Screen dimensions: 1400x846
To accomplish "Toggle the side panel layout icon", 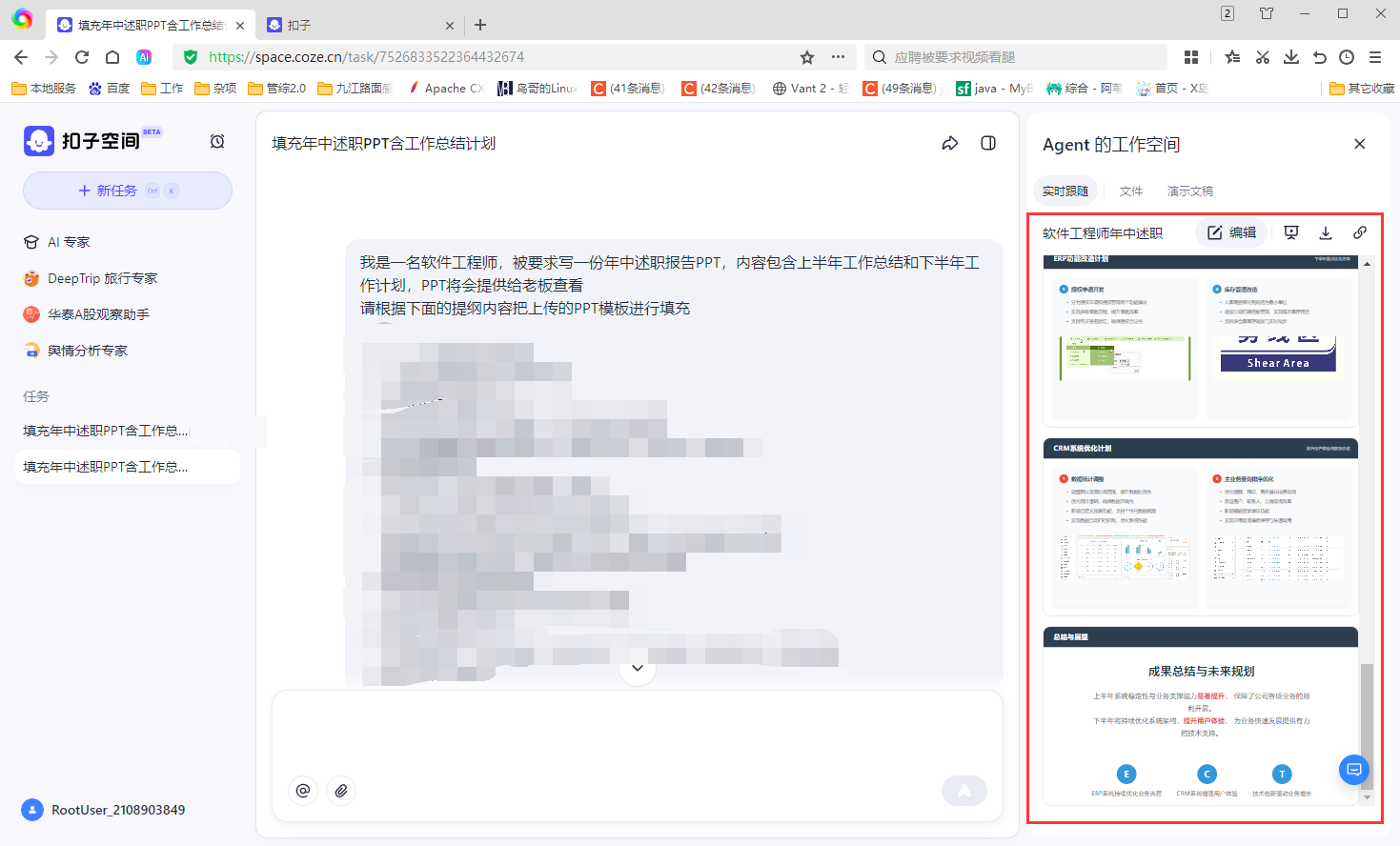I will [988, 143].
